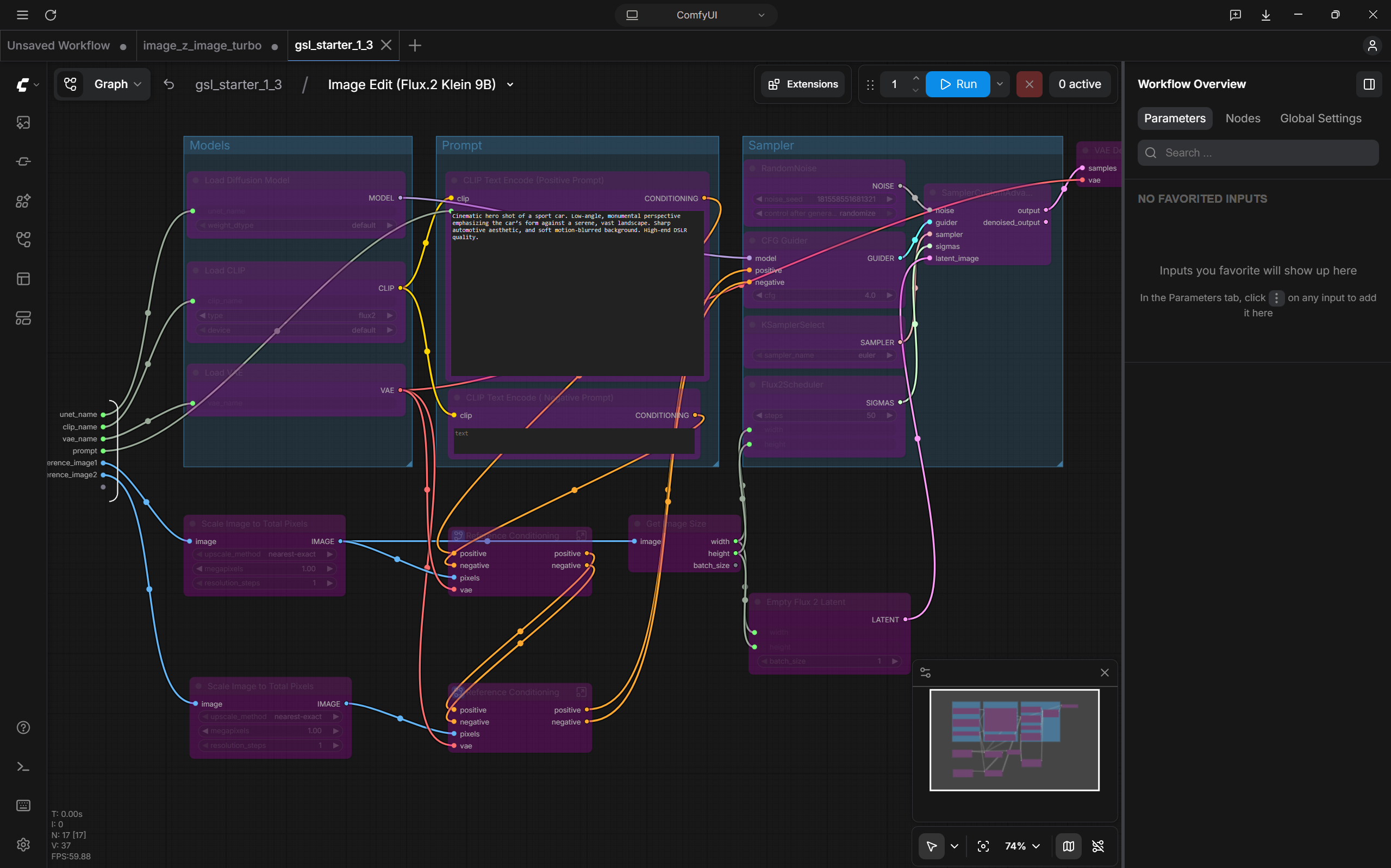Focus the parameters Search field
The image size is (1391, 868).
[x=1258, y=153]
